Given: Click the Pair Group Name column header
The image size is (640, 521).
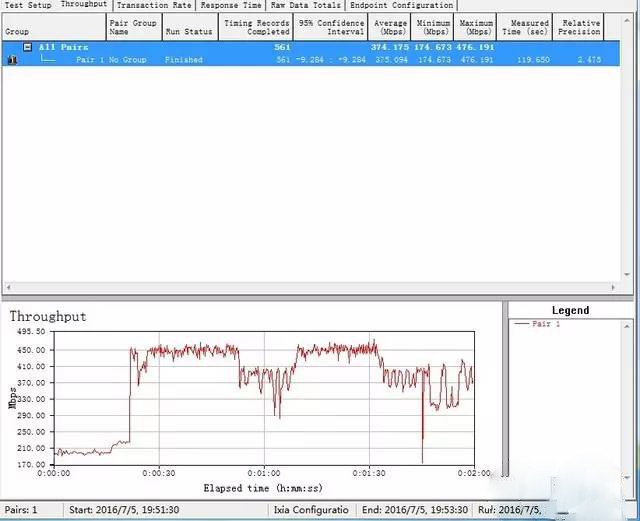Looking at the screenshot, I should coord(132,27).
